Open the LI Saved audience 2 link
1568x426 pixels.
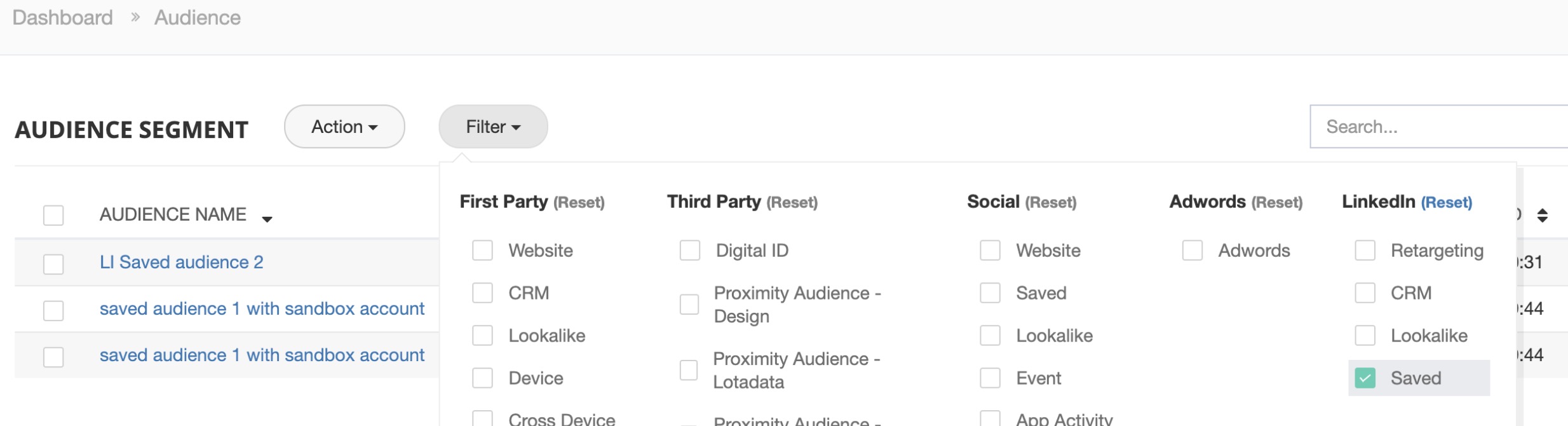click(181, 263)
